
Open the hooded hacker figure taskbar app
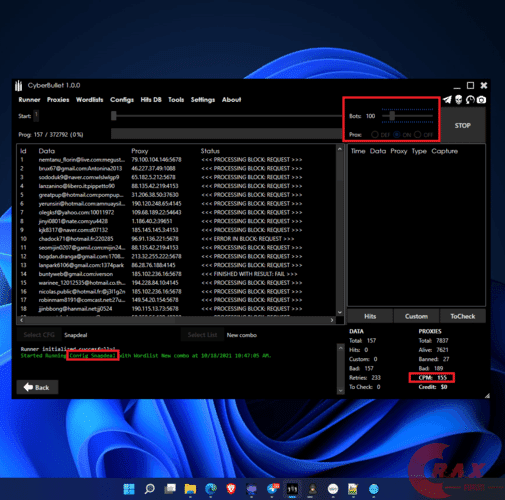click(x=313, y=489)
